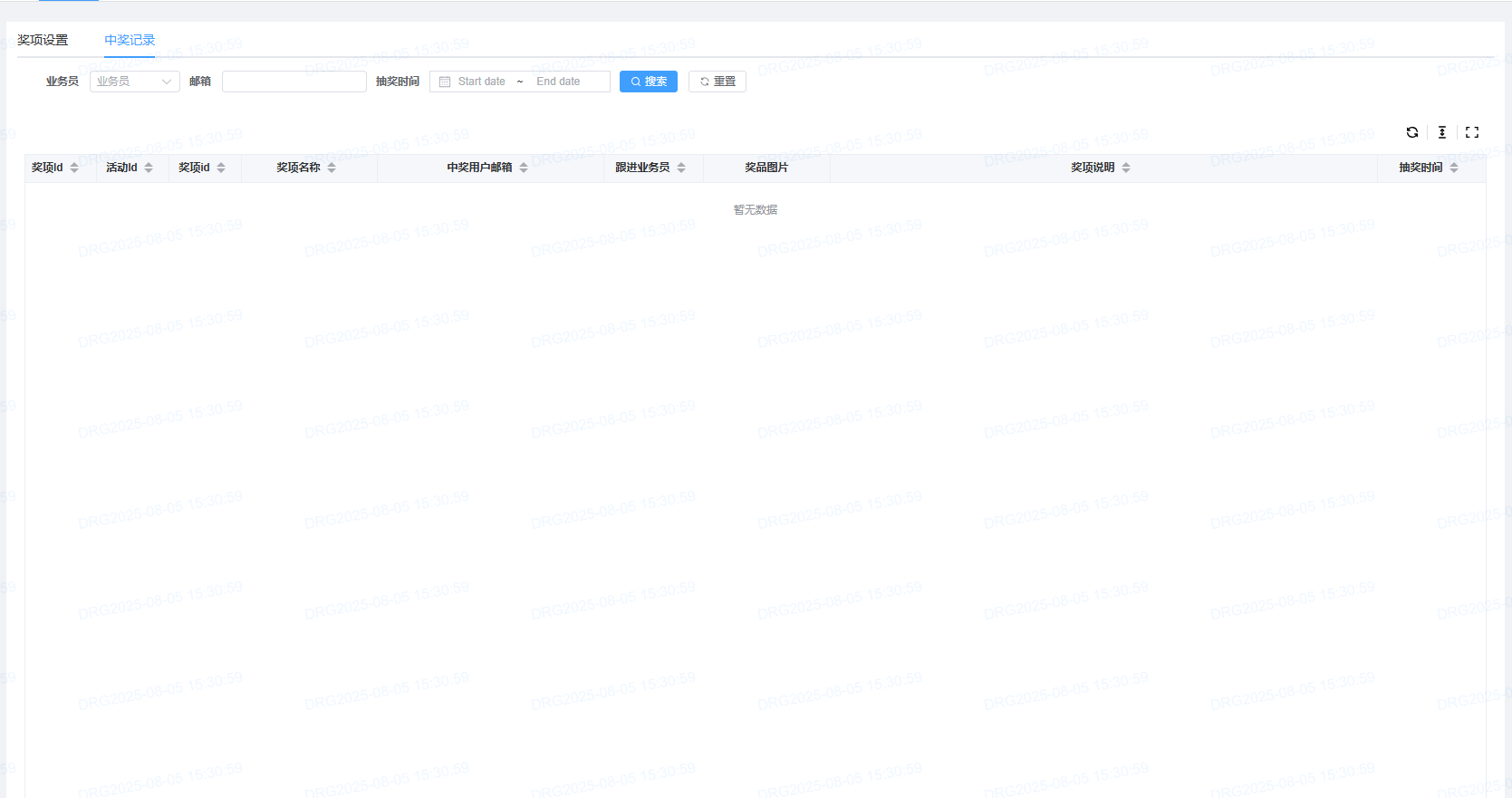Sort by 跟进业务员 column arrows
The height and width of the screenshot is (798, 1512).
click(x=681, y=168)
